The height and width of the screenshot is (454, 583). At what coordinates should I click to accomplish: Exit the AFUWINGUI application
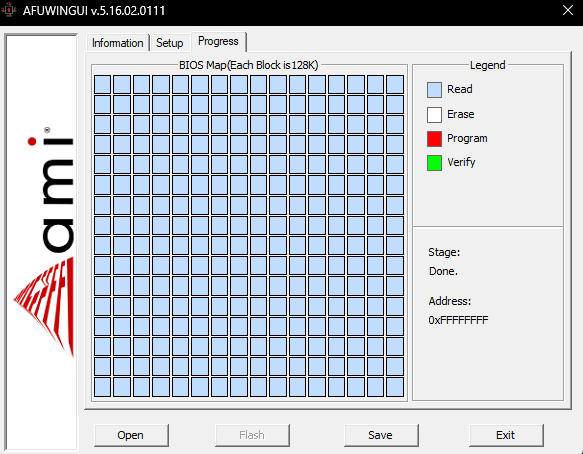[506, 435]
